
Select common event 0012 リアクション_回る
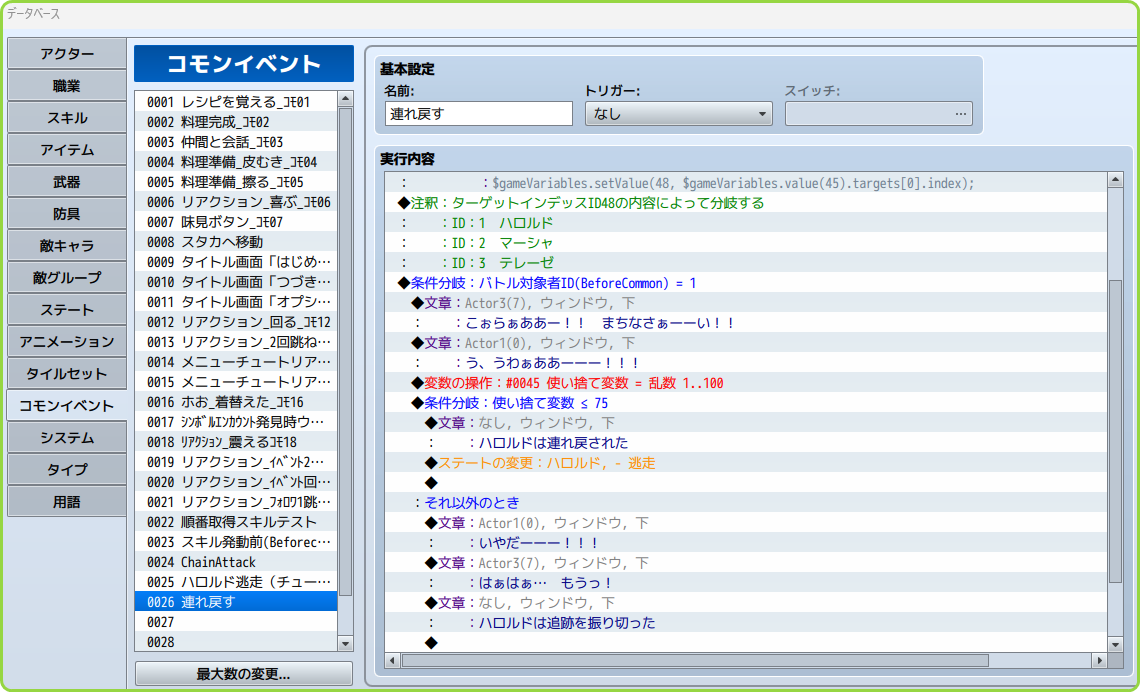click(x=236, y=322)
